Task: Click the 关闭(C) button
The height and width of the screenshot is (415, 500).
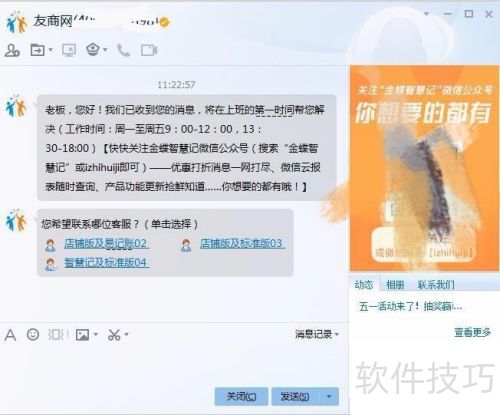Action: click(241, 396)
